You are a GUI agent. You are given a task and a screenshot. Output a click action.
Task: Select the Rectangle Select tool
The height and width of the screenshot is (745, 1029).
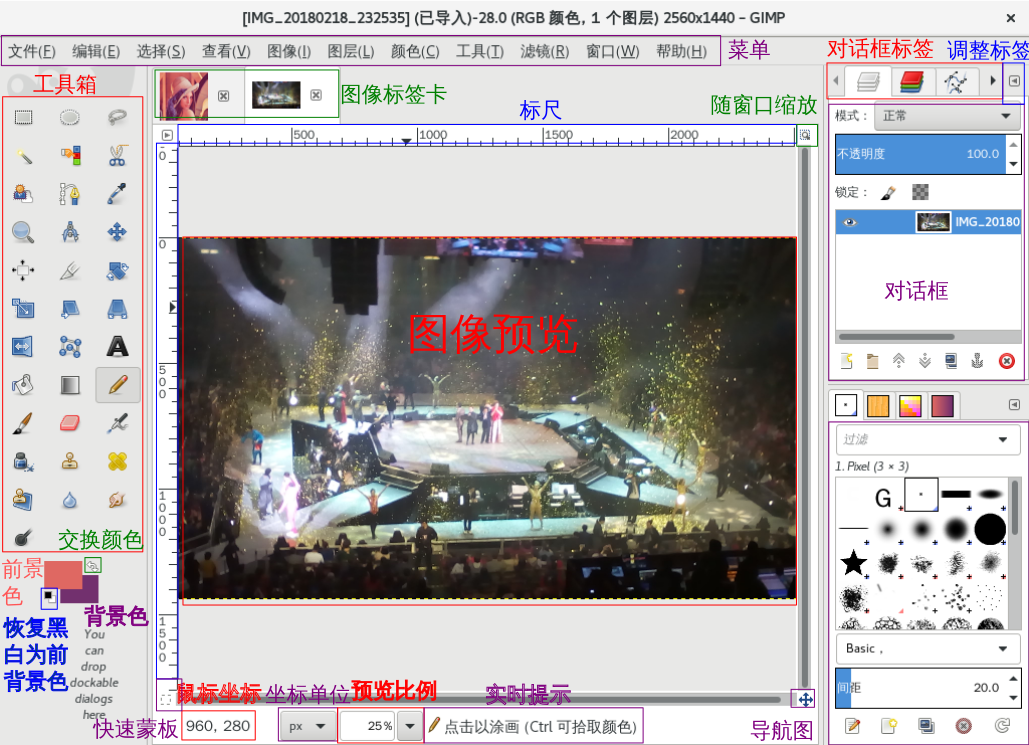point(23,117)
